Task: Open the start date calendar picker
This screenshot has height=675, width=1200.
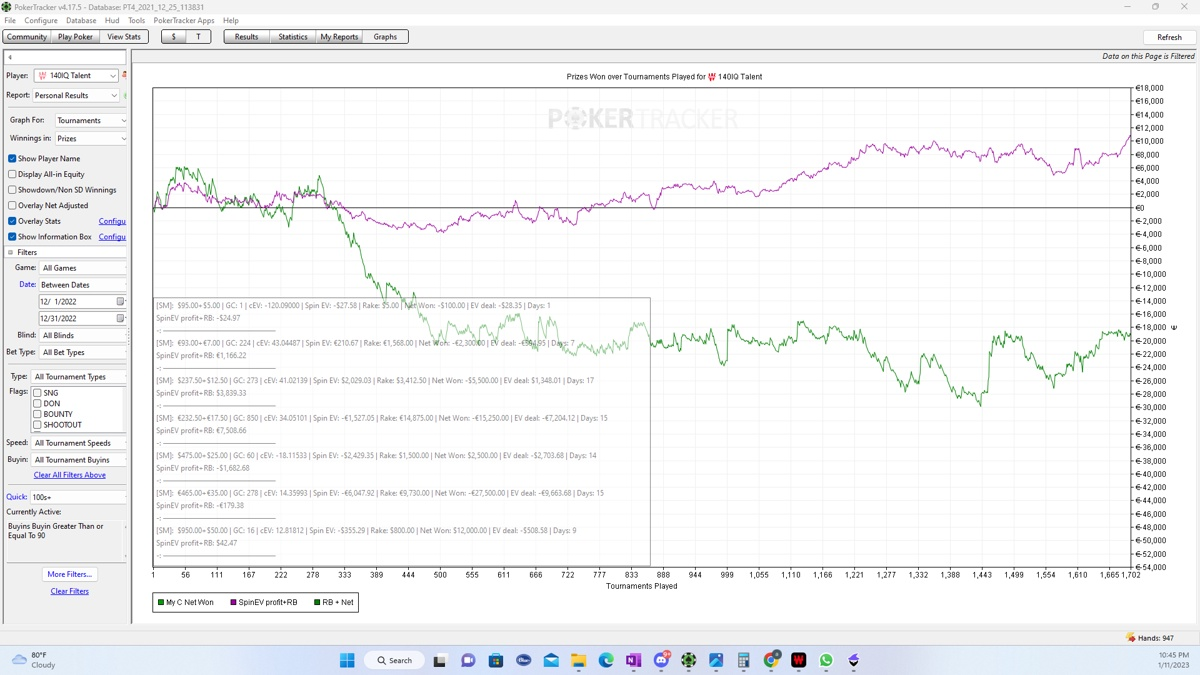Action: coord(121,302)
